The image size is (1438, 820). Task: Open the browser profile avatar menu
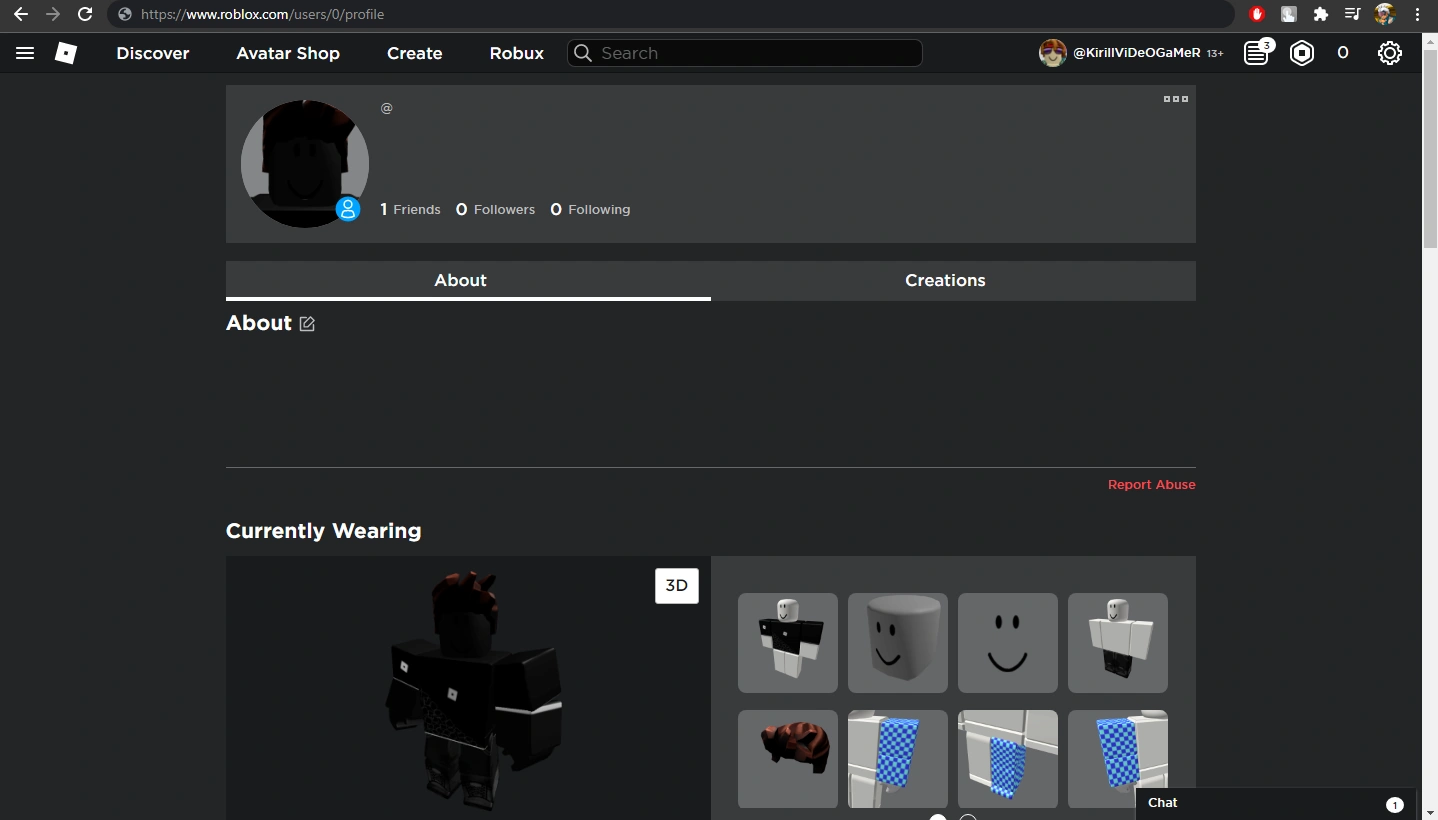[x=1385, y=14]
